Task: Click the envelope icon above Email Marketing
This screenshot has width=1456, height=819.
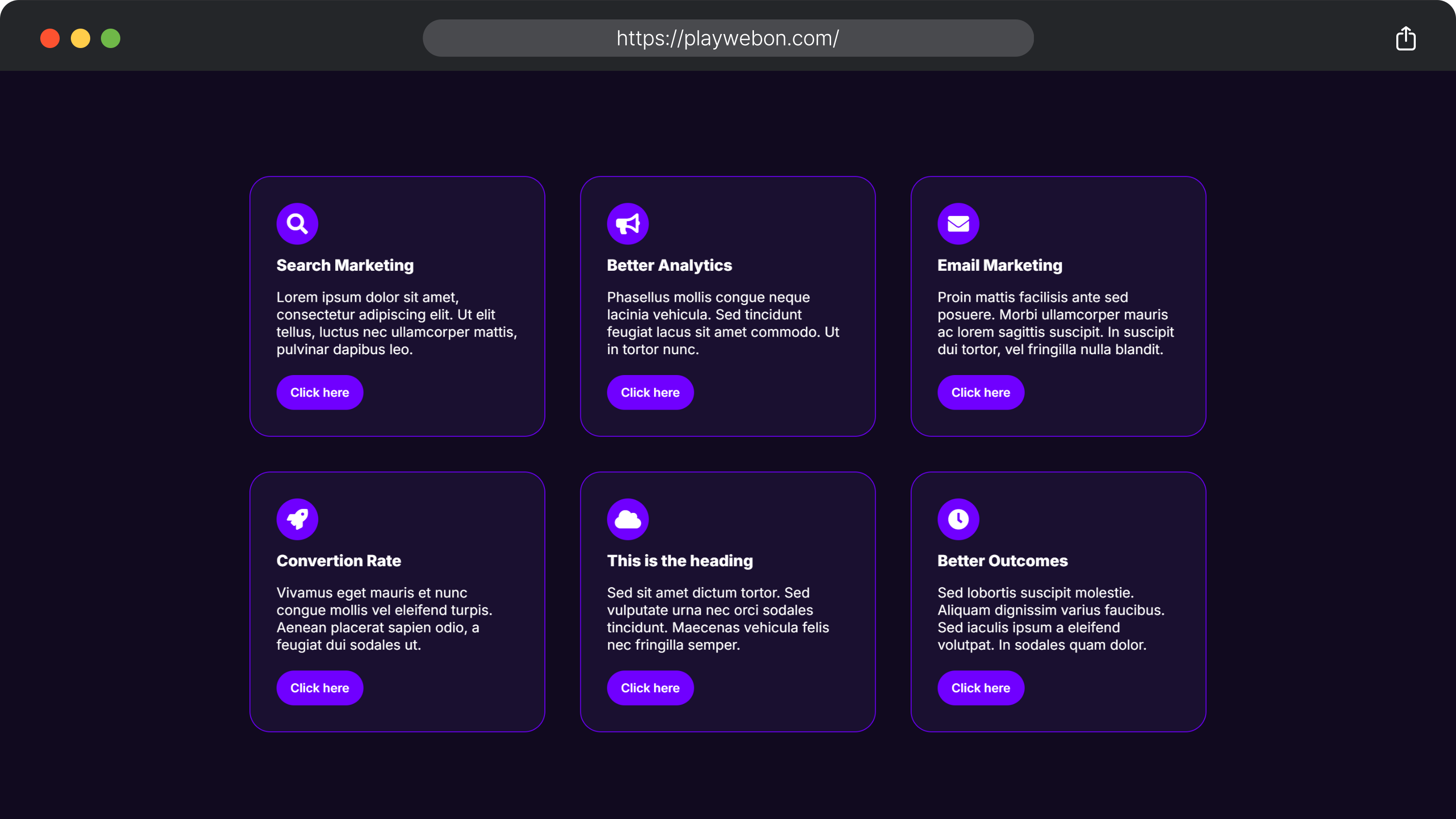Action: [x=959, y=224]
